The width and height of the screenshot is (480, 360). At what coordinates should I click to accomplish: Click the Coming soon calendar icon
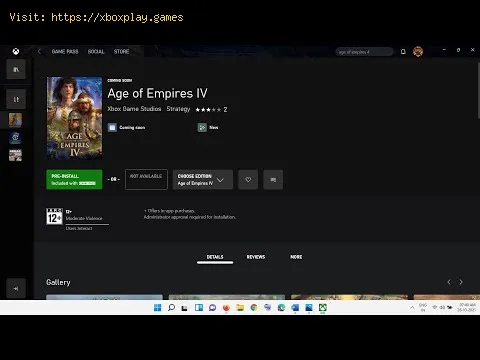coord(112,127)
